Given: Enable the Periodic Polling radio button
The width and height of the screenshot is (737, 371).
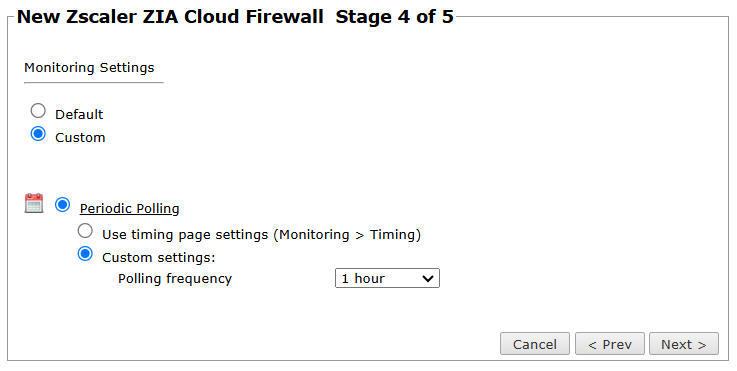Looking at the screenshot, I should 63,205.
